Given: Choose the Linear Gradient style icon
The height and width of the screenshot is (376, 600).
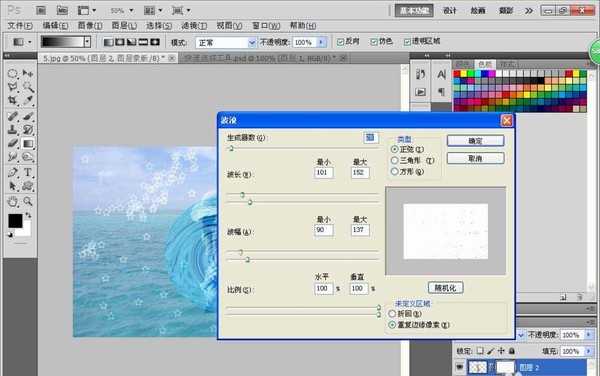Looking at the screenshot, I should point(109,42).
